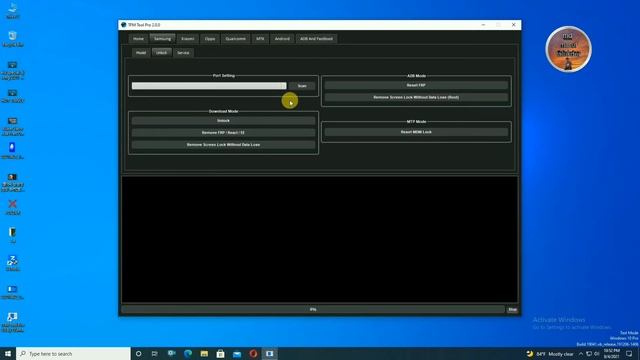Open the volume icon in system tray
This screenshot has height=360, width=640.
(597, 354)
